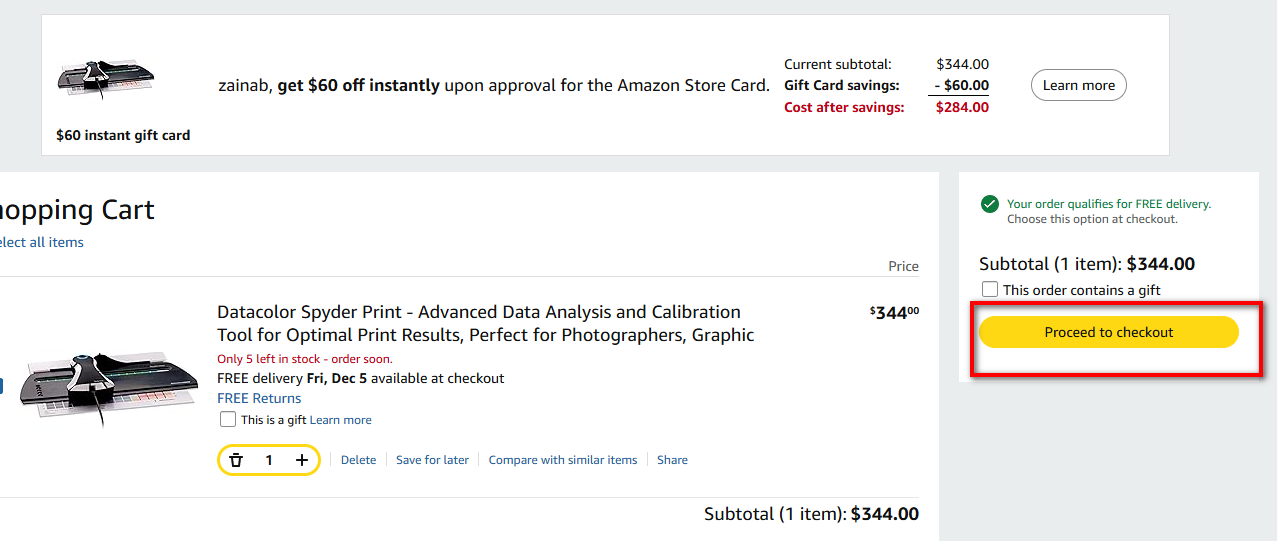This screenshot has width=1278, height=541.
Task: Click the "get $60 off instantly" offer text
Action: point(358,85)
